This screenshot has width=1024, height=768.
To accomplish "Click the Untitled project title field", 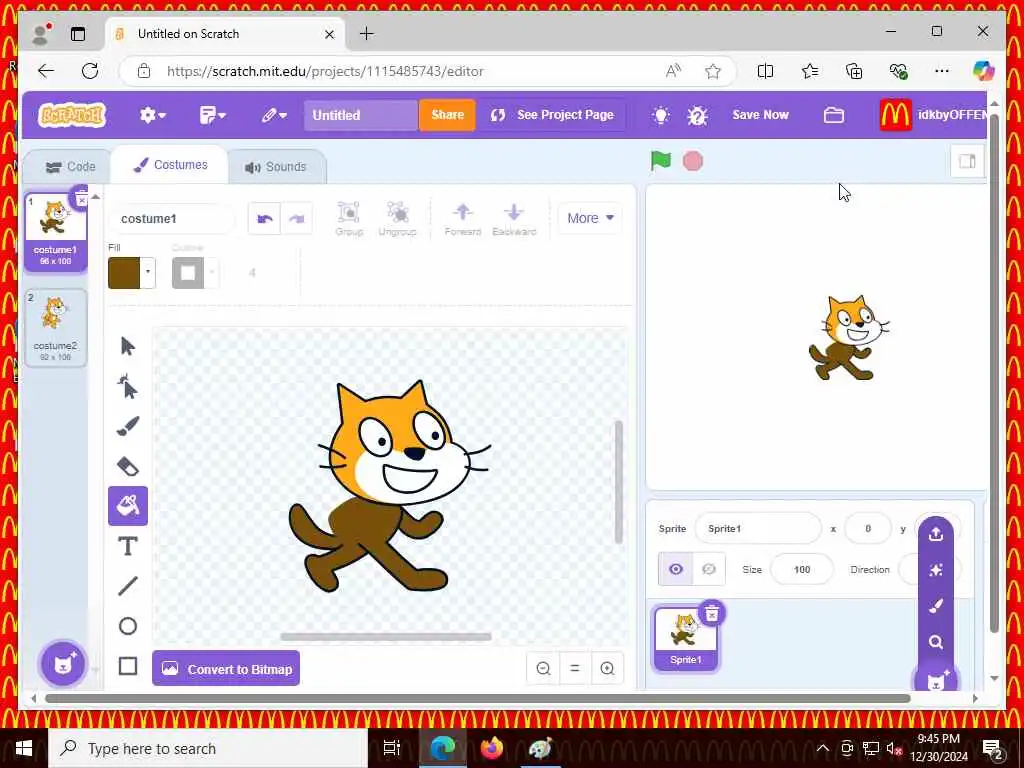I will pyautogui.click(x=360, y=115).
